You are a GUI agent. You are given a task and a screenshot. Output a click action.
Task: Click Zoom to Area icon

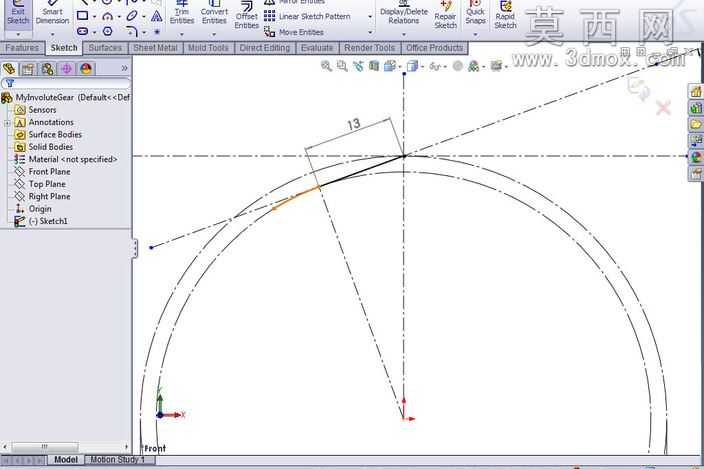342,66
